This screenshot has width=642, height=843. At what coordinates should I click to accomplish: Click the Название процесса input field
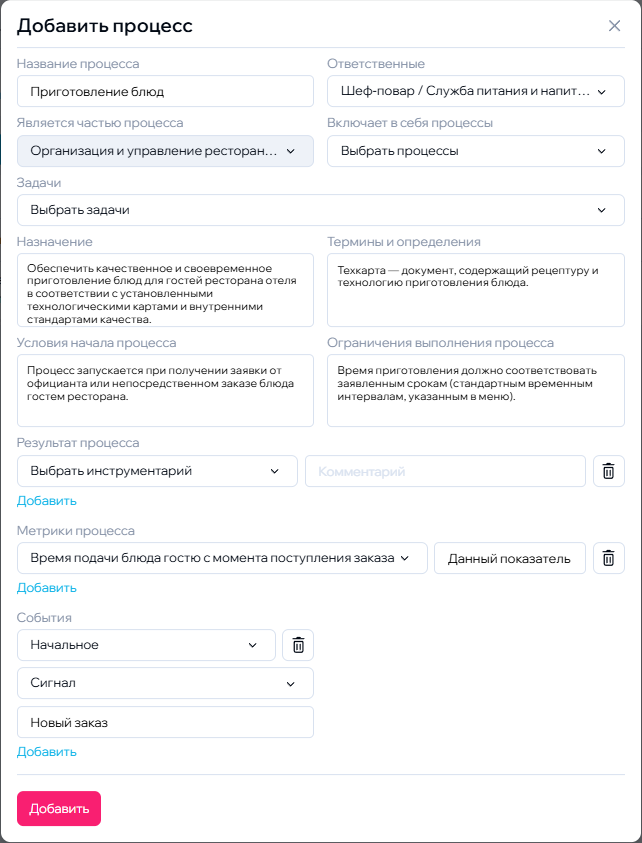click(x=165, y=92)
